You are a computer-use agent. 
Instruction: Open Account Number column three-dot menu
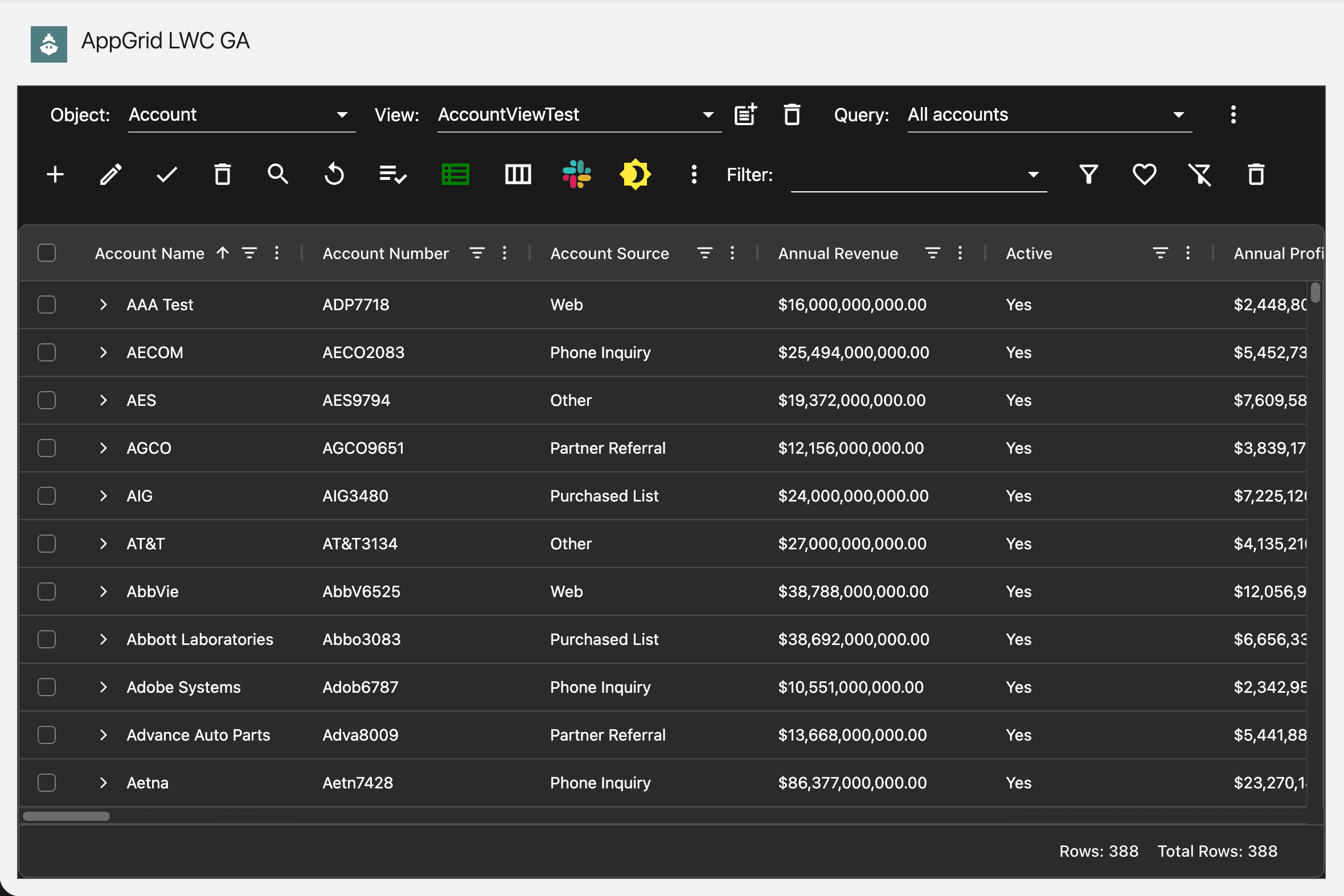(x=504, y=253)
